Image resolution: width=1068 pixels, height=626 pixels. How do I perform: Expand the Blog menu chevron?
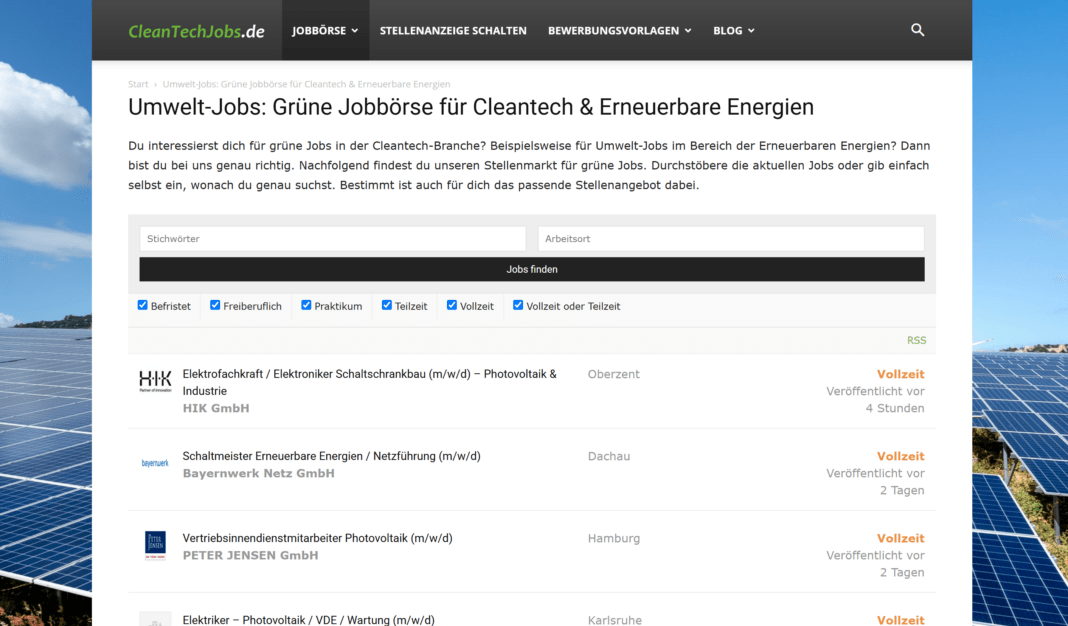click(x=751, y=31)
